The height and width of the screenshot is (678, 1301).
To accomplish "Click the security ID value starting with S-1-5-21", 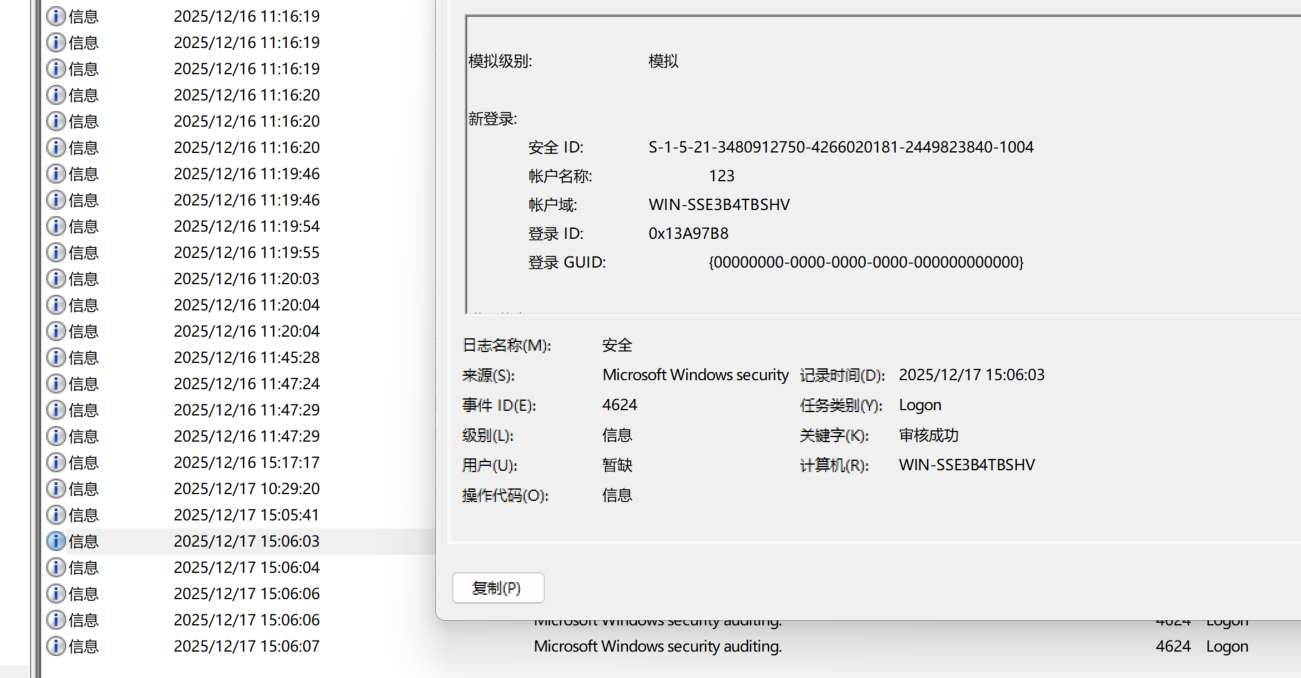I will tap(840, 147).
